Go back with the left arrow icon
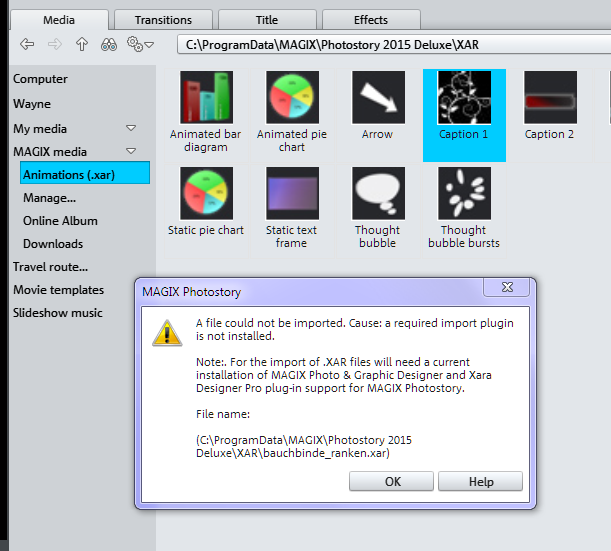611x551 pixels. click(x=27, y=44)
